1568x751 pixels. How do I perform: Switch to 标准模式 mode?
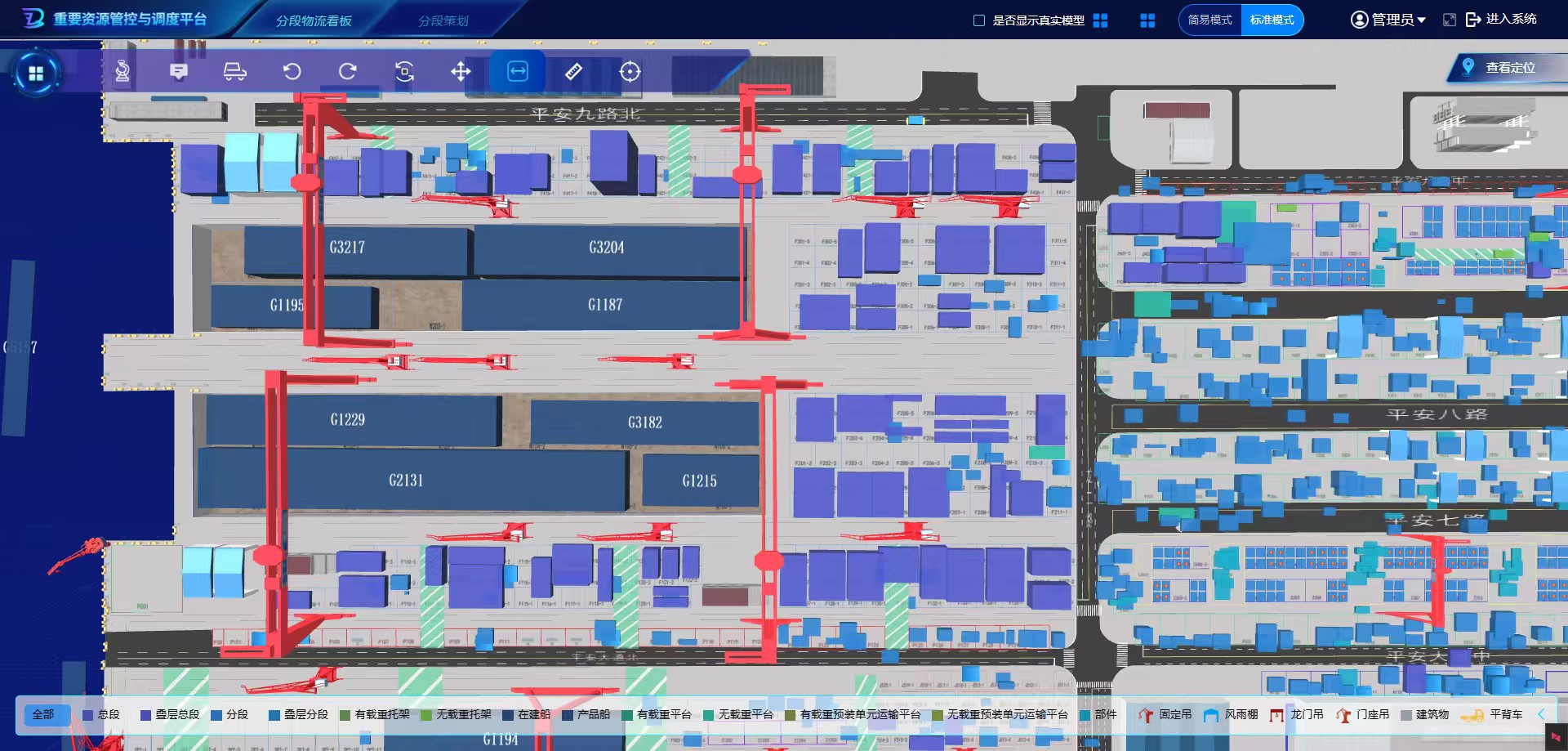coord(1272,20)
